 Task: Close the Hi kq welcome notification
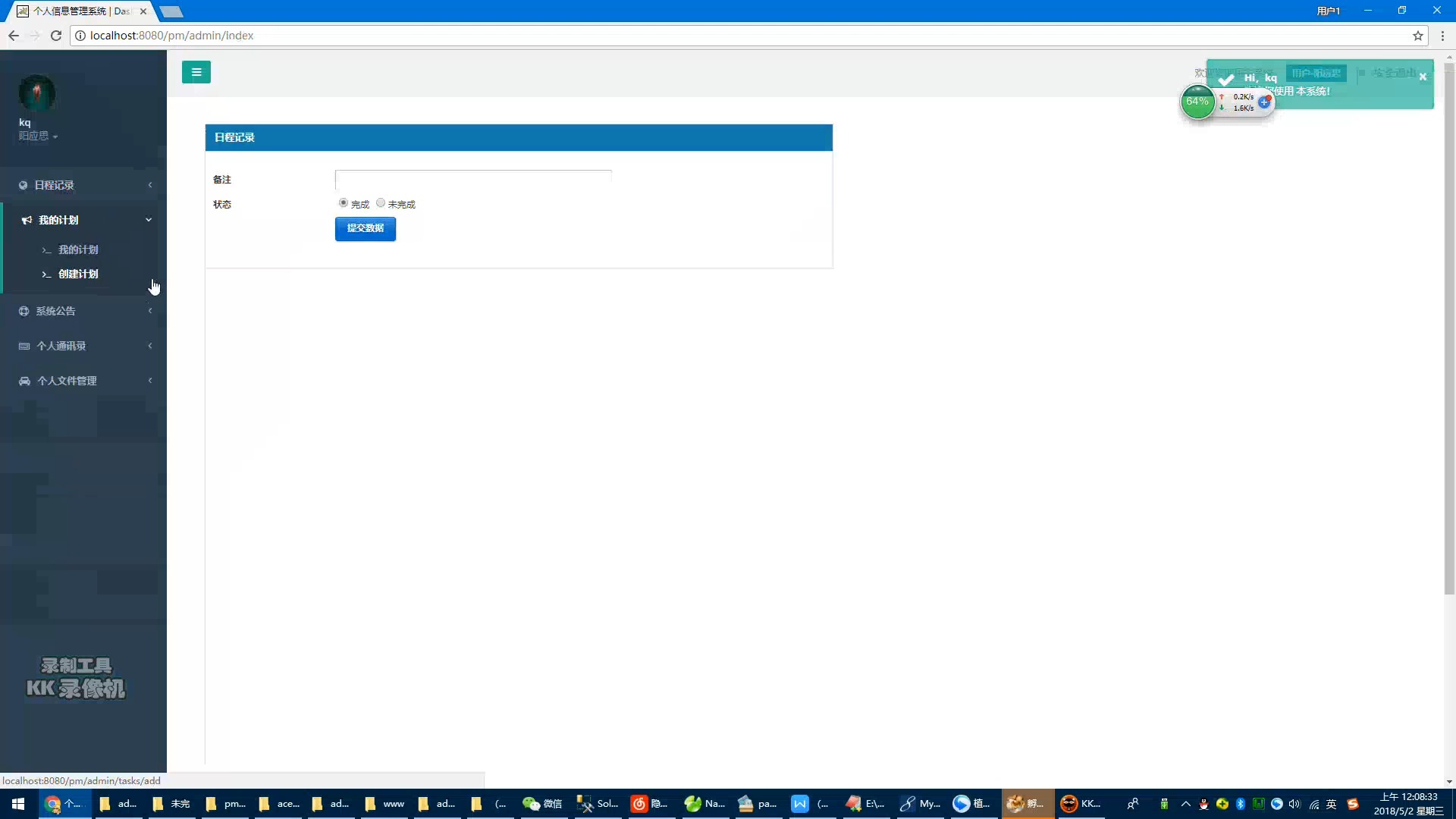pos(1423,77)
